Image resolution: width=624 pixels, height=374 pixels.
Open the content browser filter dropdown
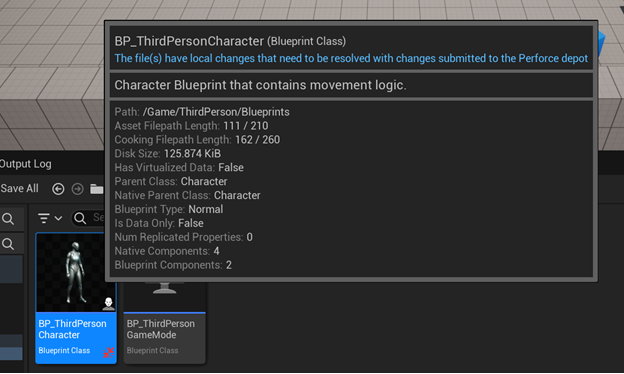click(x=50, y=218)
